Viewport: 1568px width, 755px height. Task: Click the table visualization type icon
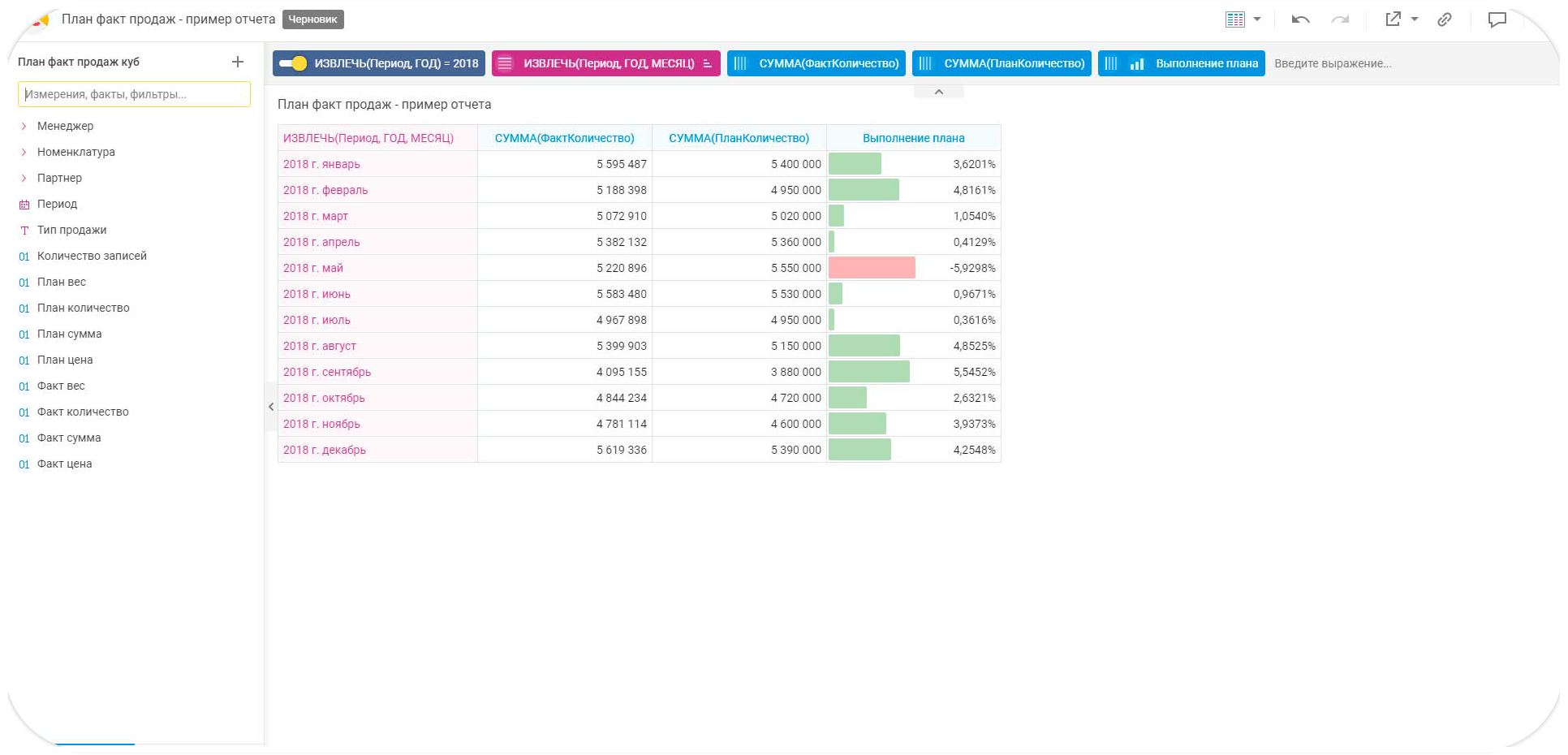click(x=1234, y=19)
